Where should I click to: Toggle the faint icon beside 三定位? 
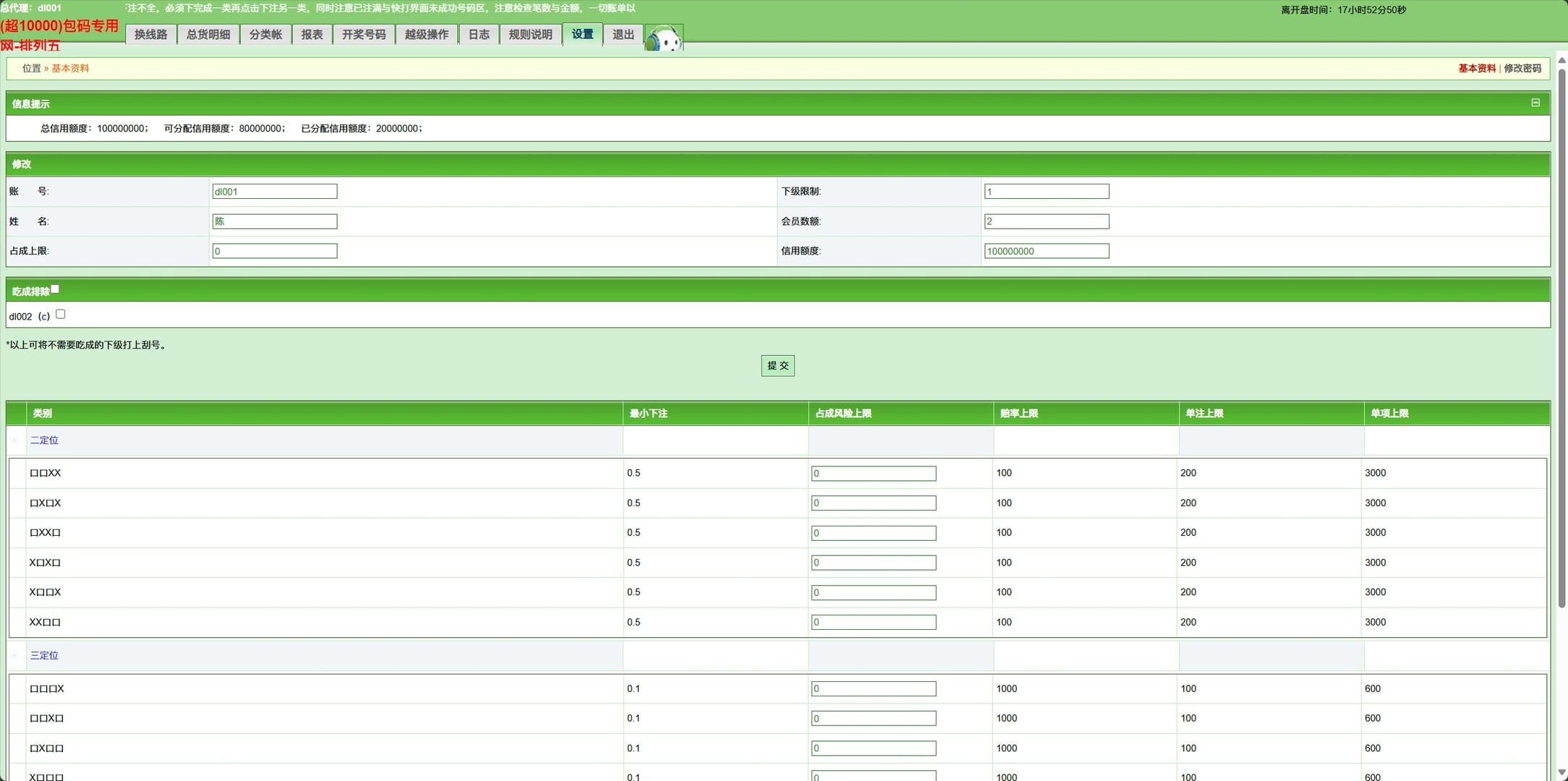point(14,655)
